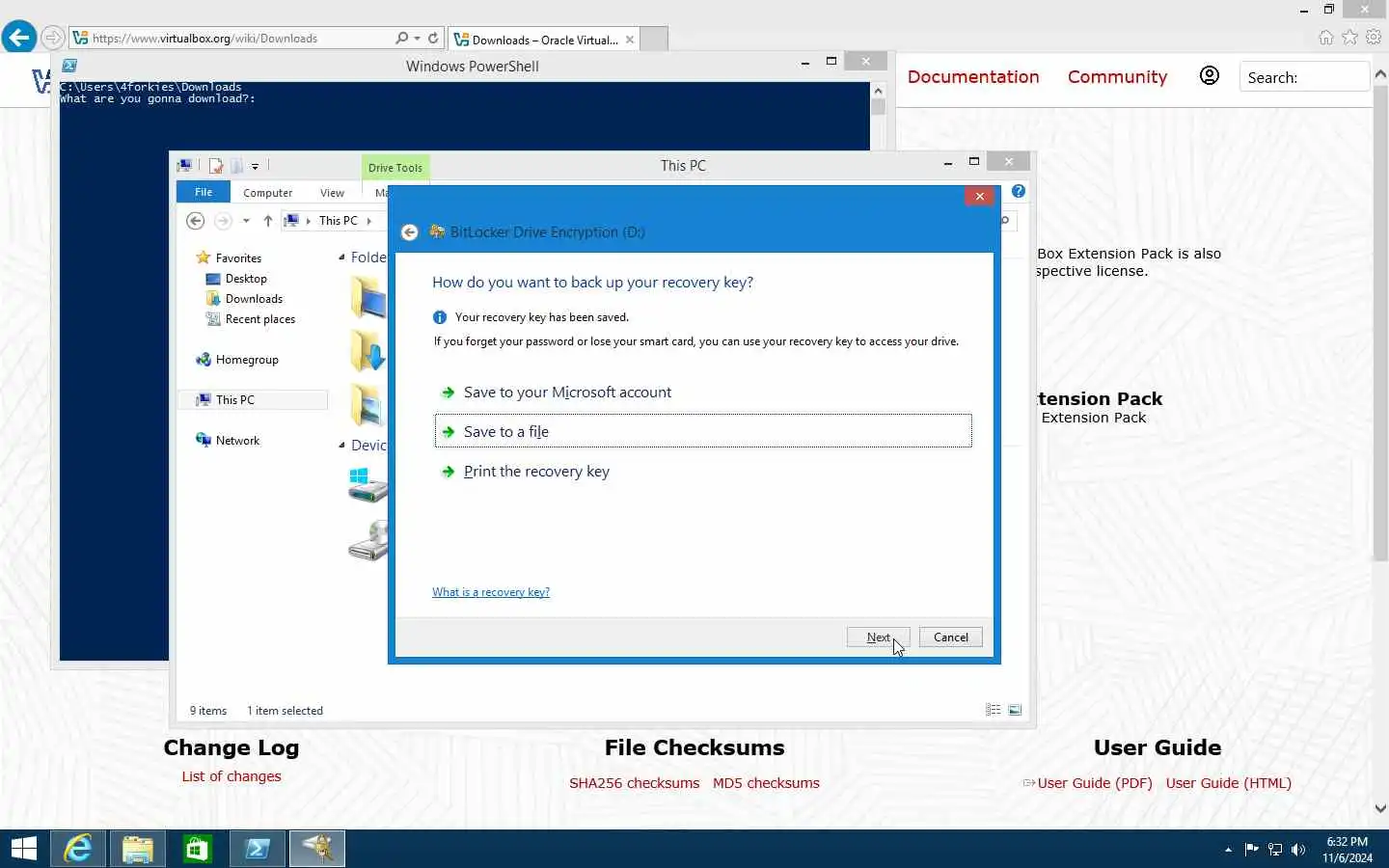Open Customize Quick Access Toolbar dropdown
This screenshot has width=1389, height=868.
256,166
